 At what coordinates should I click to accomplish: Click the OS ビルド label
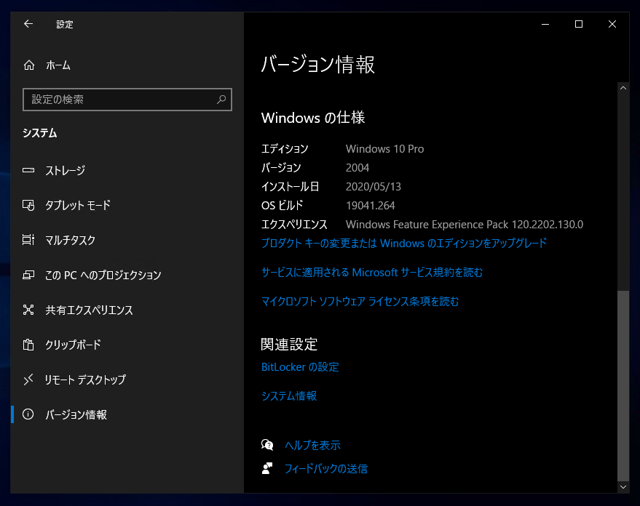tap(282, 205)
